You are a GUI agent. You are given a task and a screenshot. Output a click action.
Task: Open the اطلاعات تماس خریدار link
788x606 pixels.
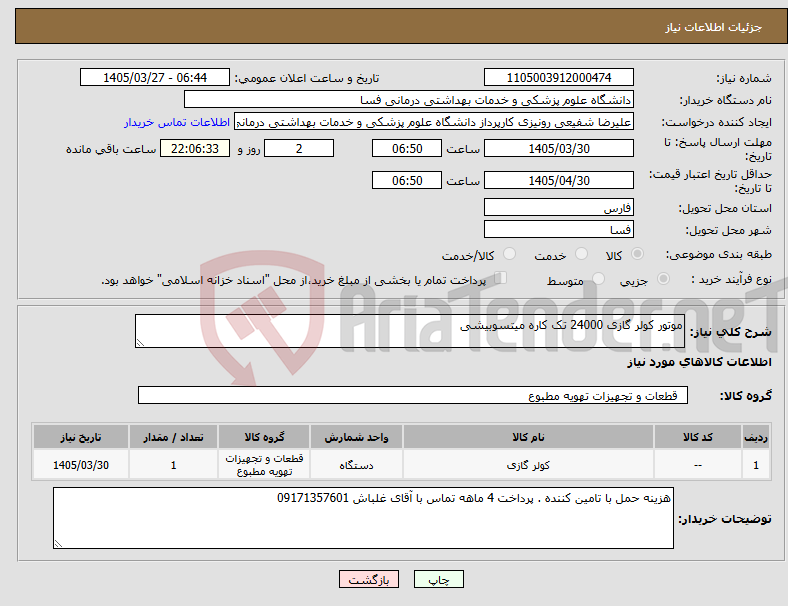tap(177, 122)
